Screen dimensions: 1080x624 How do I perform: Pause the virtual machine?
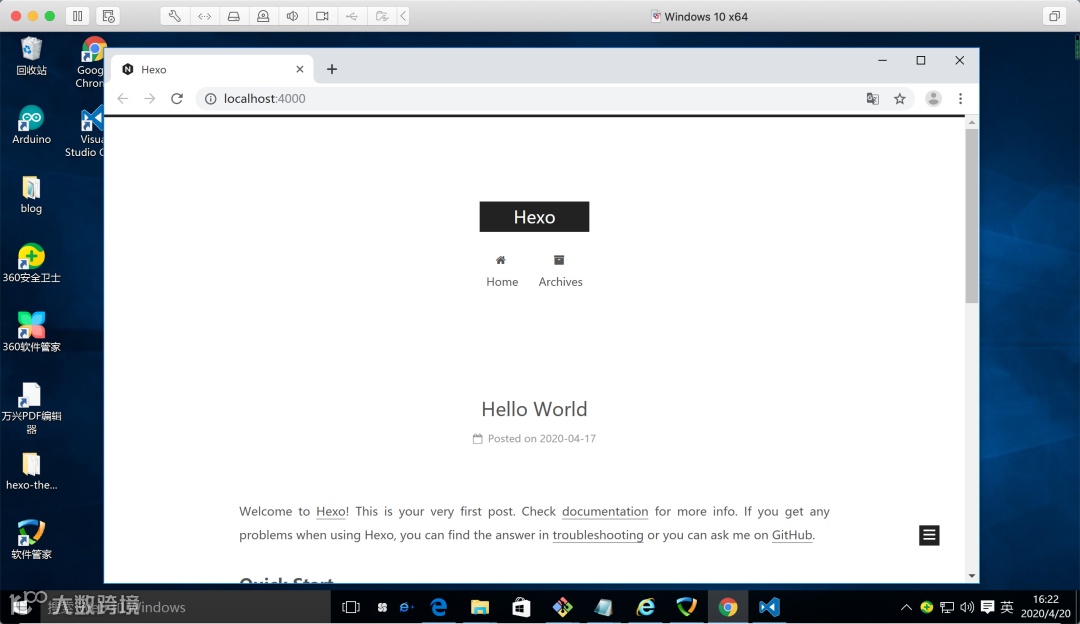click(78, 16)
